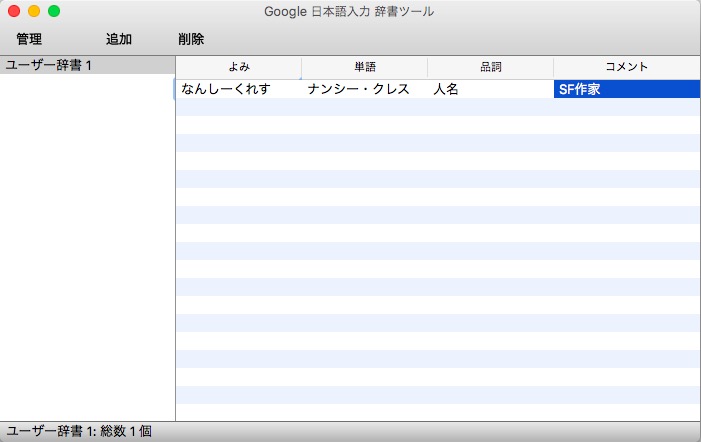
Task: Maximize the window with the green button
Action: [54, 11]
